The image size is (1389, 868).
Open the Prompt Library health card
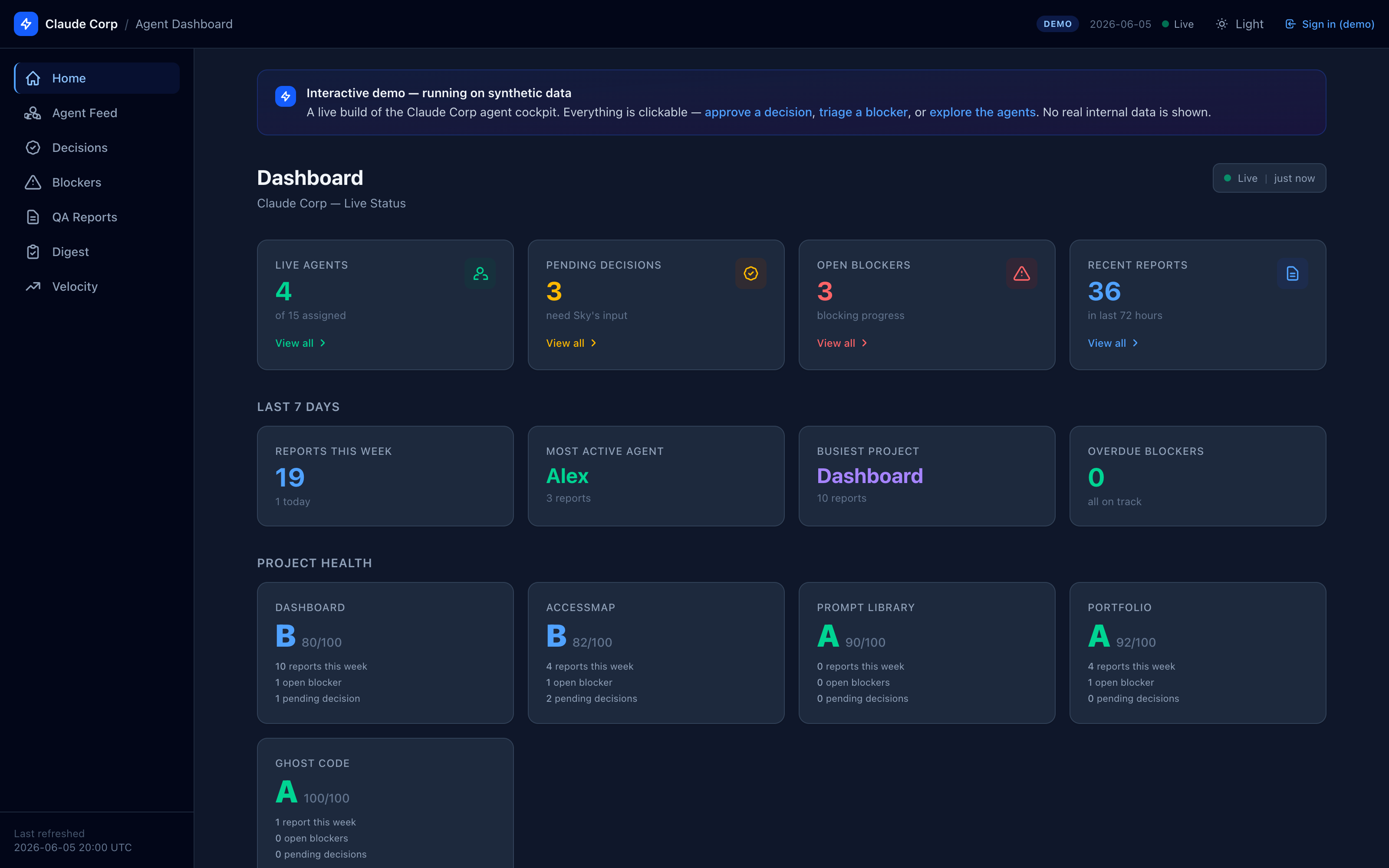click(x=927, y=653)
